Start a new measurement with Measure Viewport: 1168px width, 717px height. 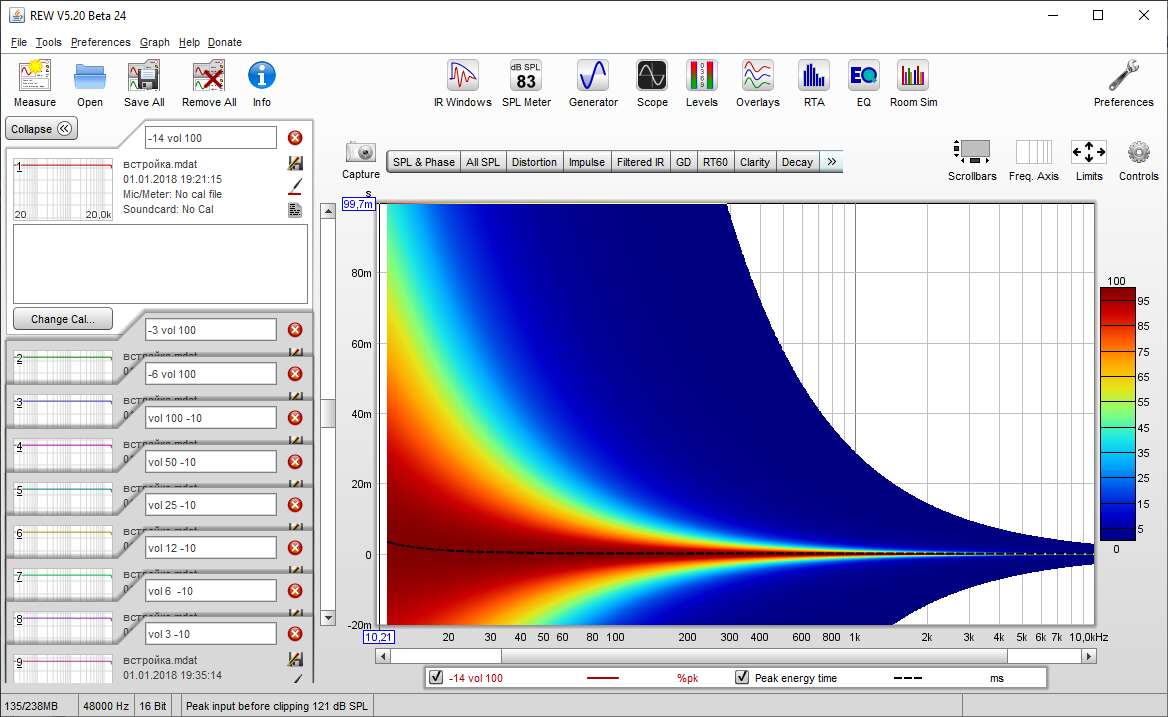(35, 83)
